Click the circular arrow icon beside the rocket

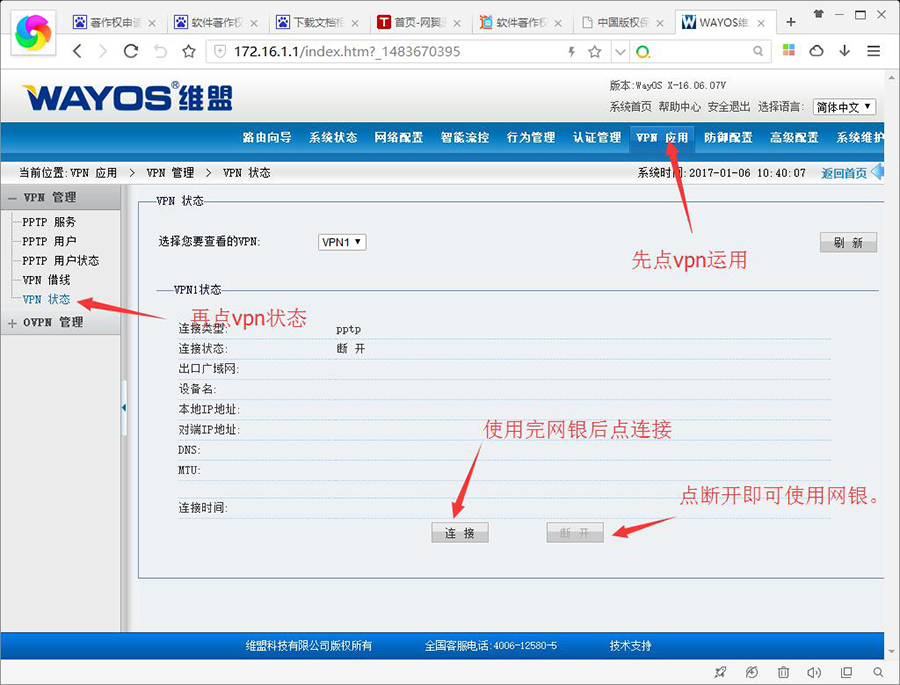pyautogui.click(x=751, y=672)
